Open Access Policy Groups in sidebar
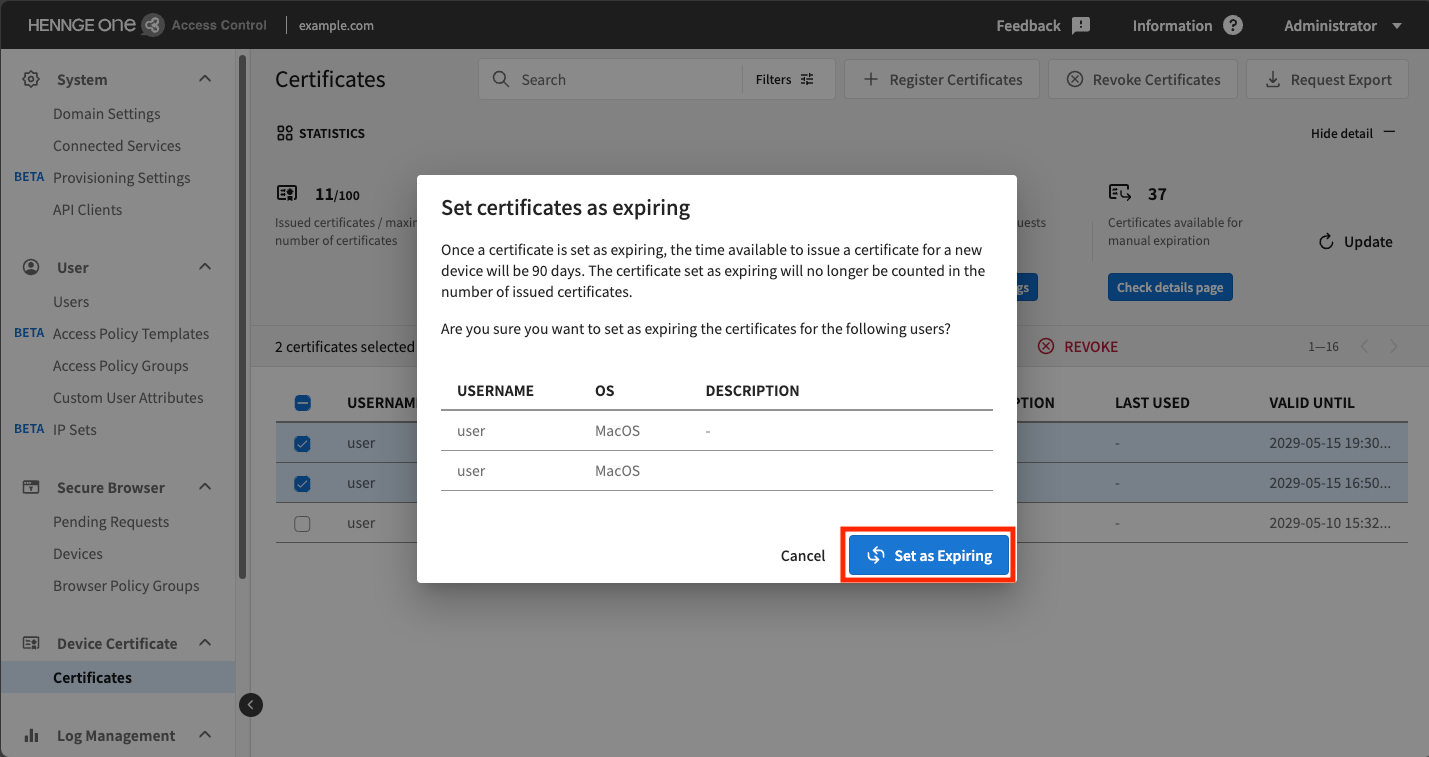 (121, 366)
